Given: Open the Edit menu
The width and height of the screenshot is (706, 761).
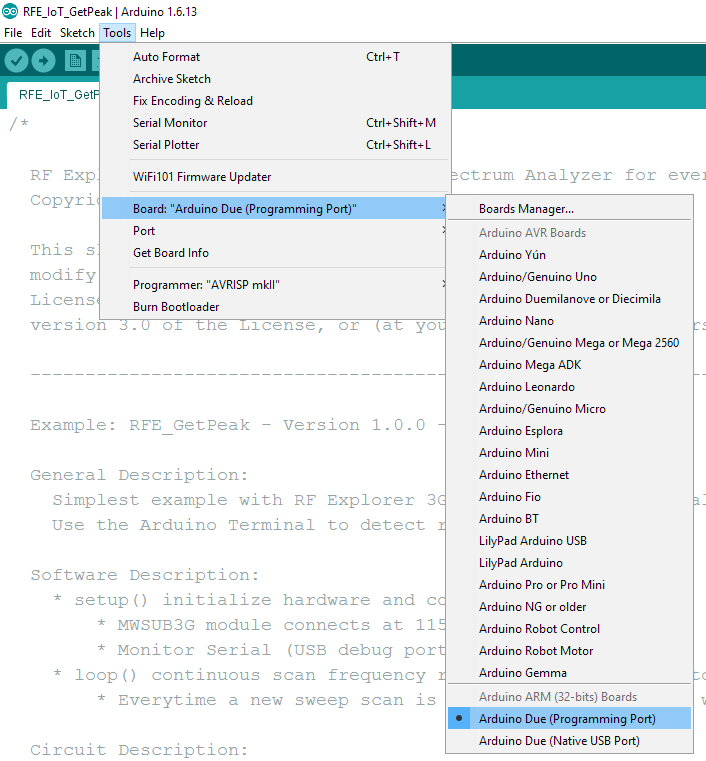Looking at the screenshot, I should click(x=41, y=33).
